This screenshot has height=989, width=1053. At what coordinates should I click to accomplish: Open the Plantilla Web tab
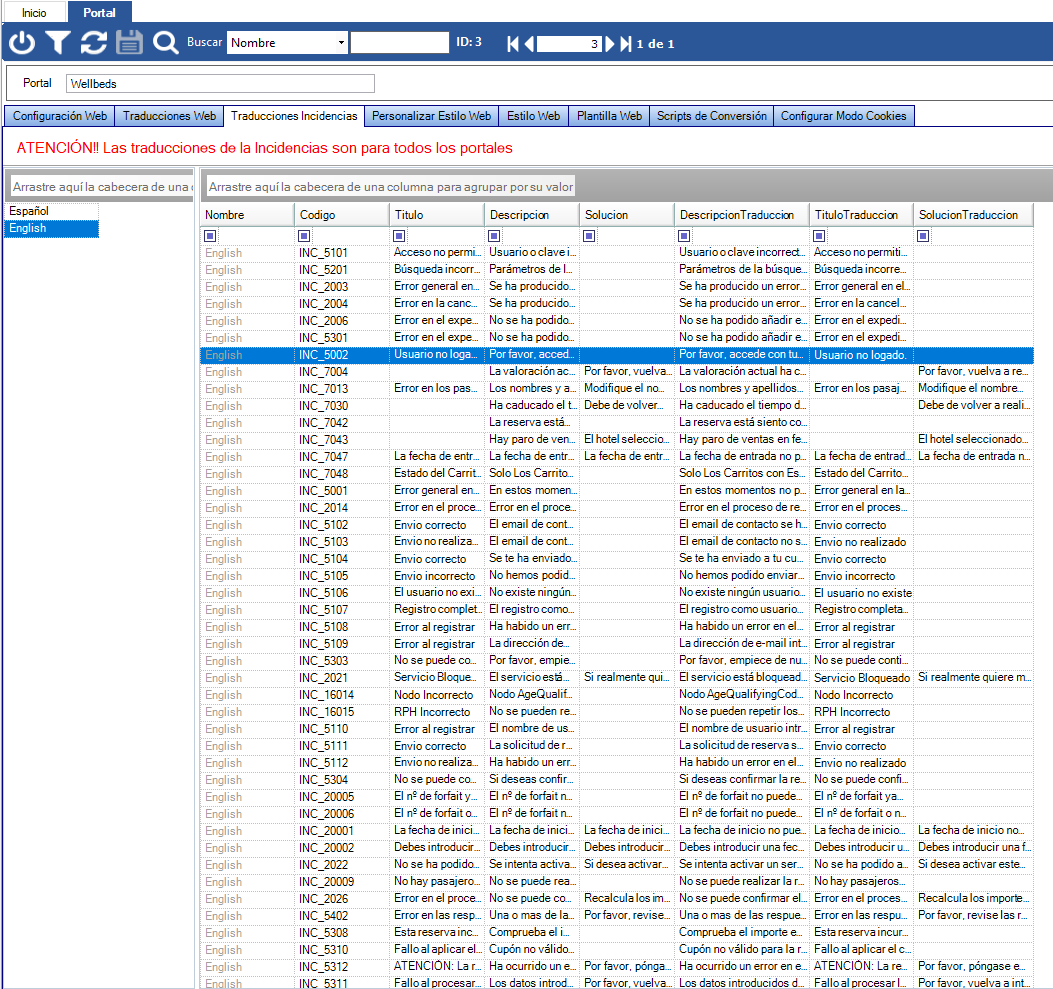(x=609, y=116)
